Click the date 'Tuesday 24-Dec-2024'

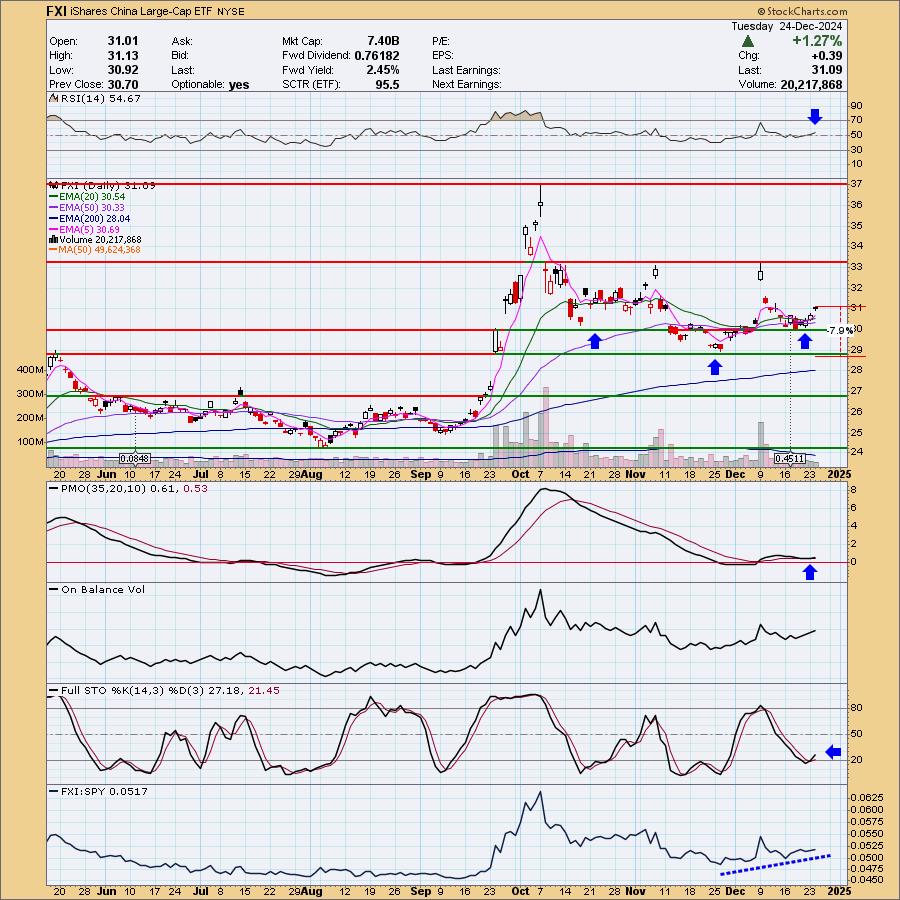(786, 26)
